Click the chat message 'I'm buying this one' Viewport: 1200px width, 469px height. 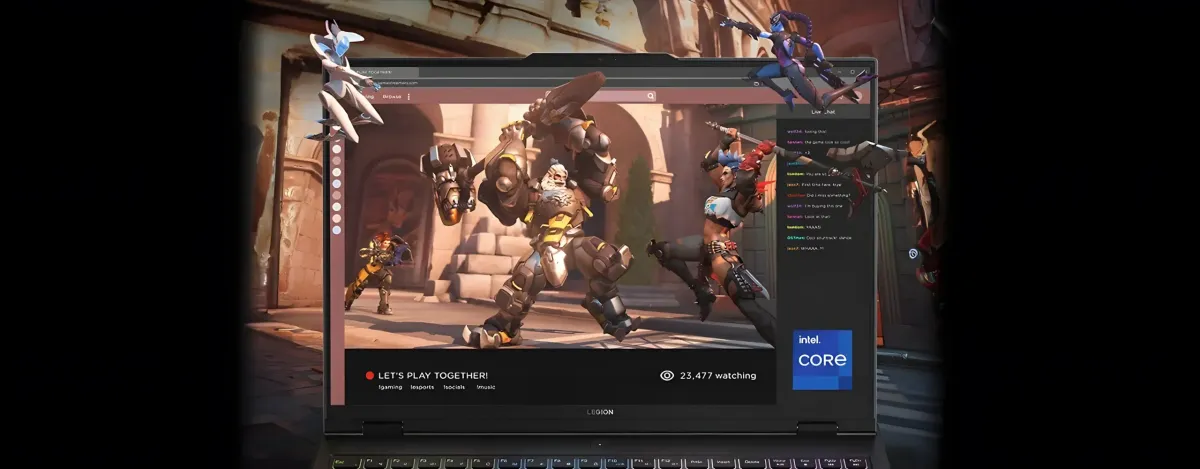coord(826,206)
